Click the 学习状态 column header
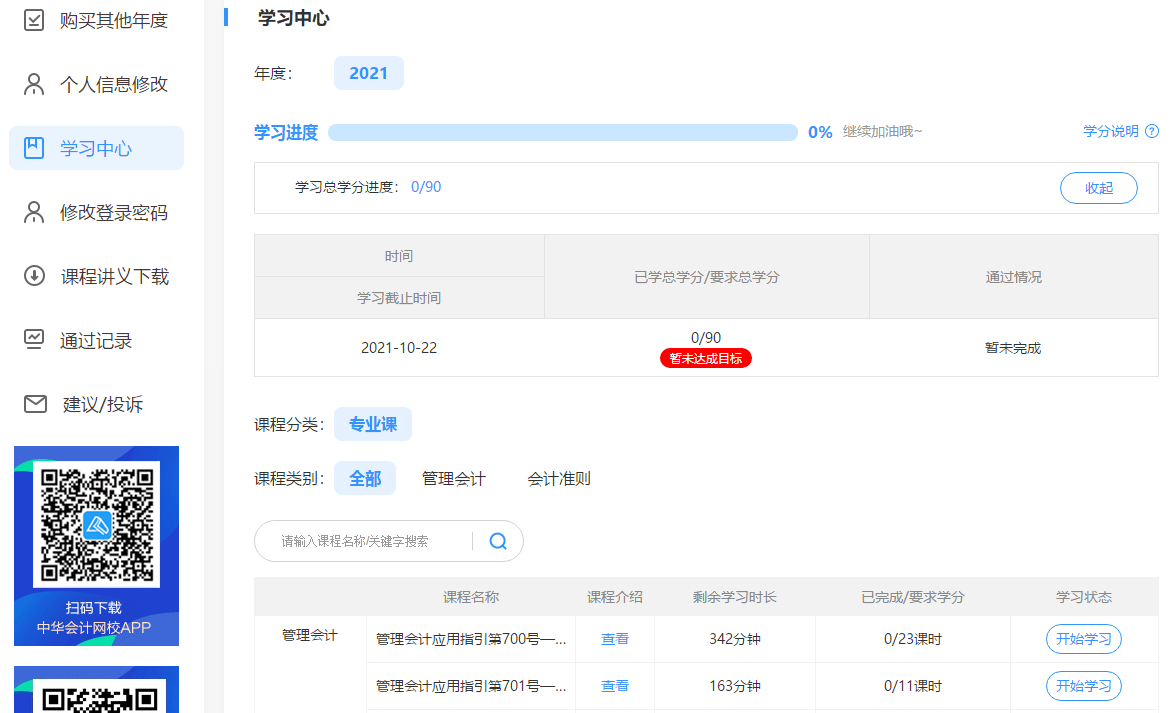The height and width of the screenshot is (713, 1172). tap(1084, 597)
